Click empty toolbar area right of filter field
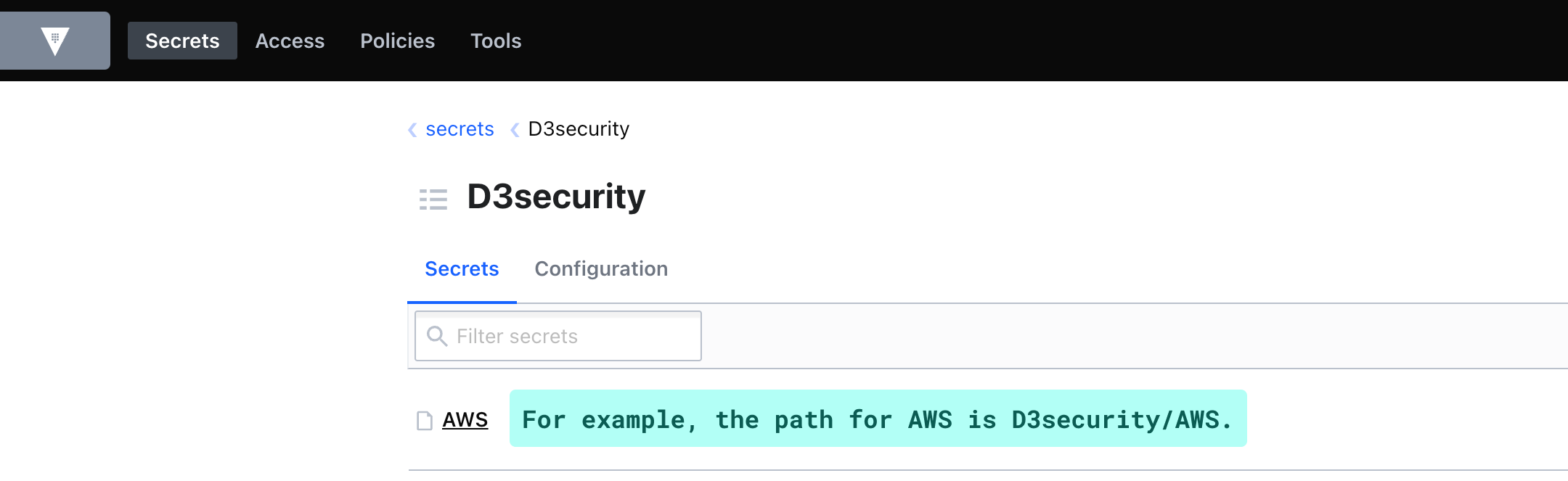This screenshot has width=1568, height=481. coord(1089,337)
